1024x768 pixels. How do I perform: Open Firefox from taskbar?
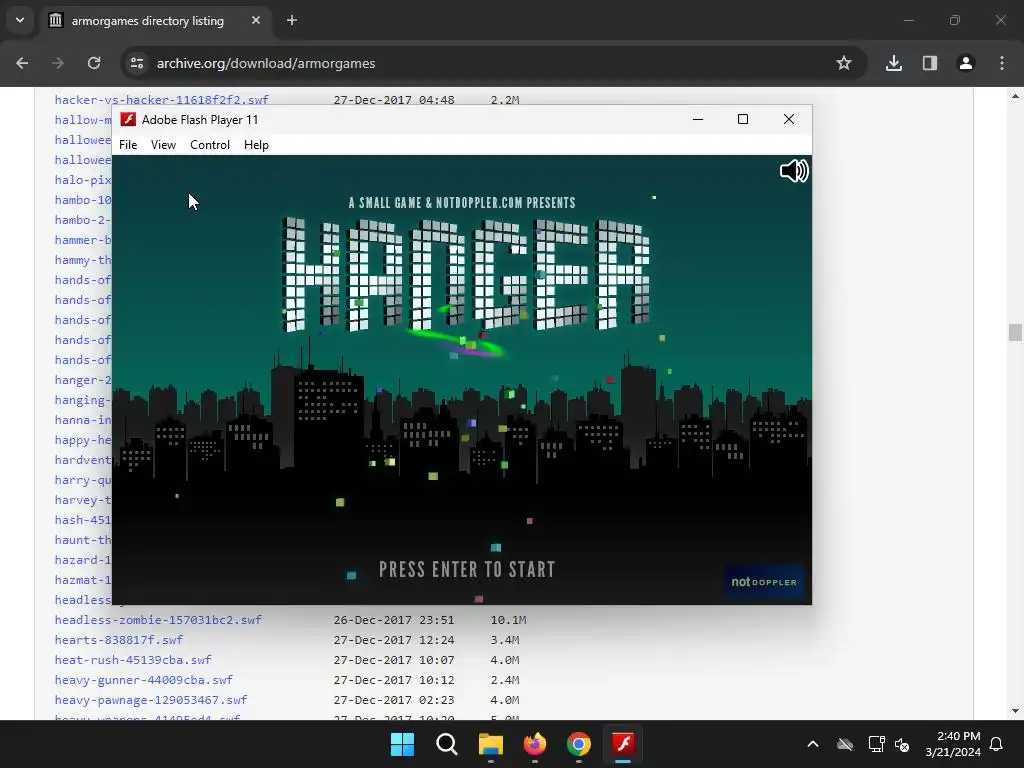click(535, 744)
